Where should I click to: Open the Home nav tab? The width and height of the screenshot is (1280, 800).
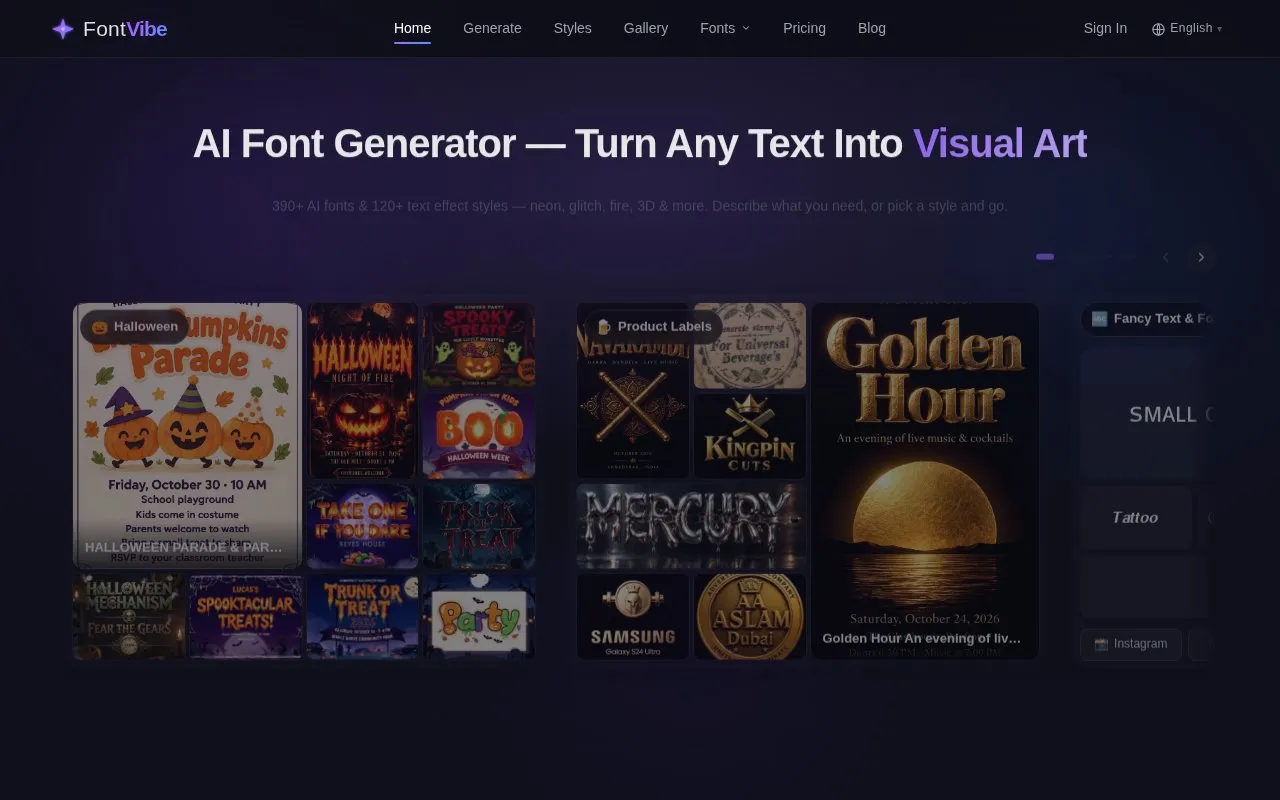tap(412, 28)
